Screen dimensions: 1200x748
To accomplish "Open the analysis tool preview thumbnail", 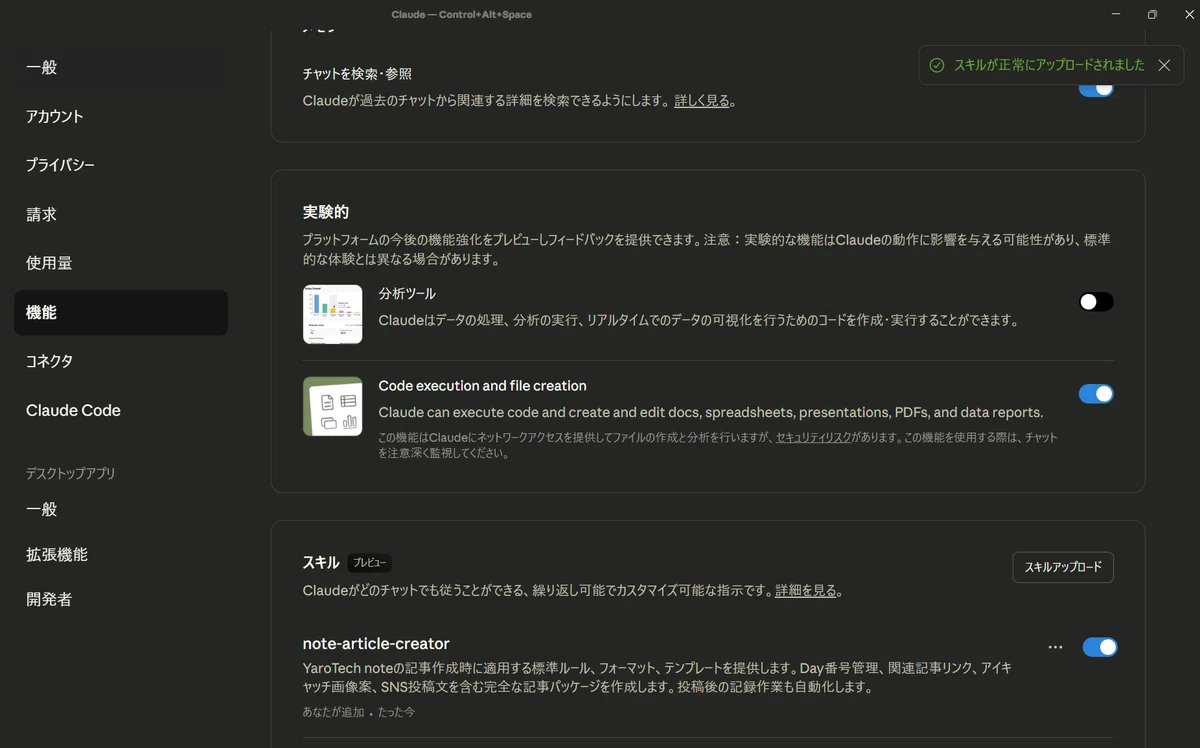I will (333, 314).
